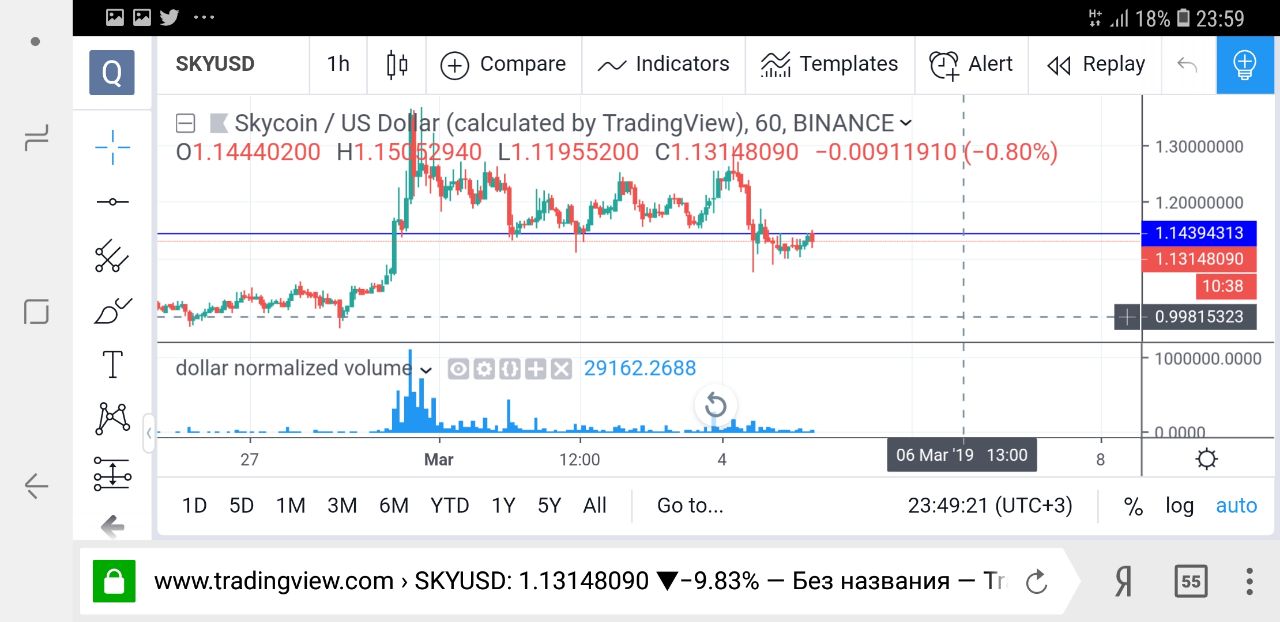The height and width of the screenshot is (622, 1280).
Task: Click the plus icon on the volume indicator
Action: click(536, 369)
